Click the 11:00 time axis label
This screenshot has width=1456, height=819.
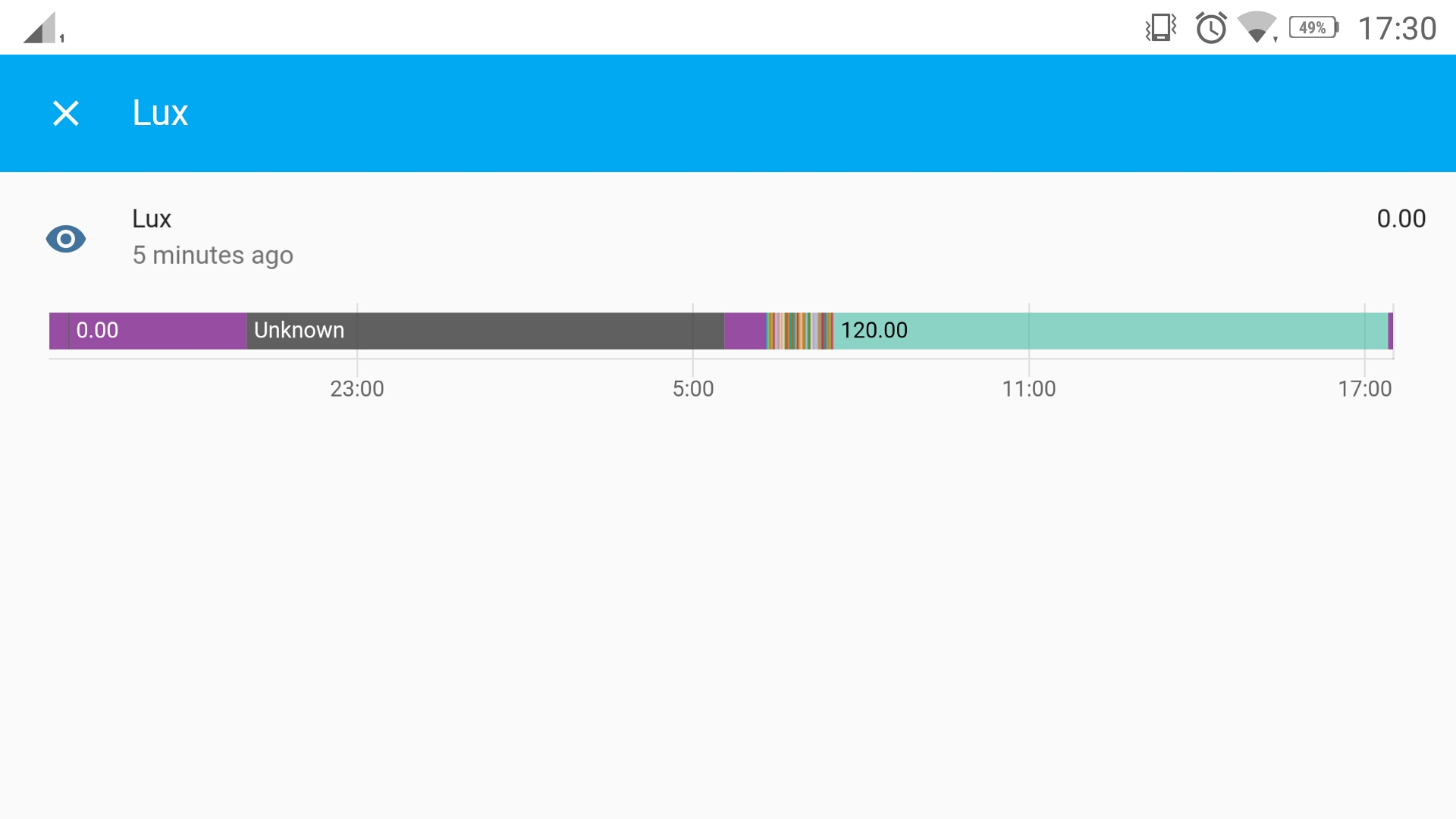(1029, 389)
